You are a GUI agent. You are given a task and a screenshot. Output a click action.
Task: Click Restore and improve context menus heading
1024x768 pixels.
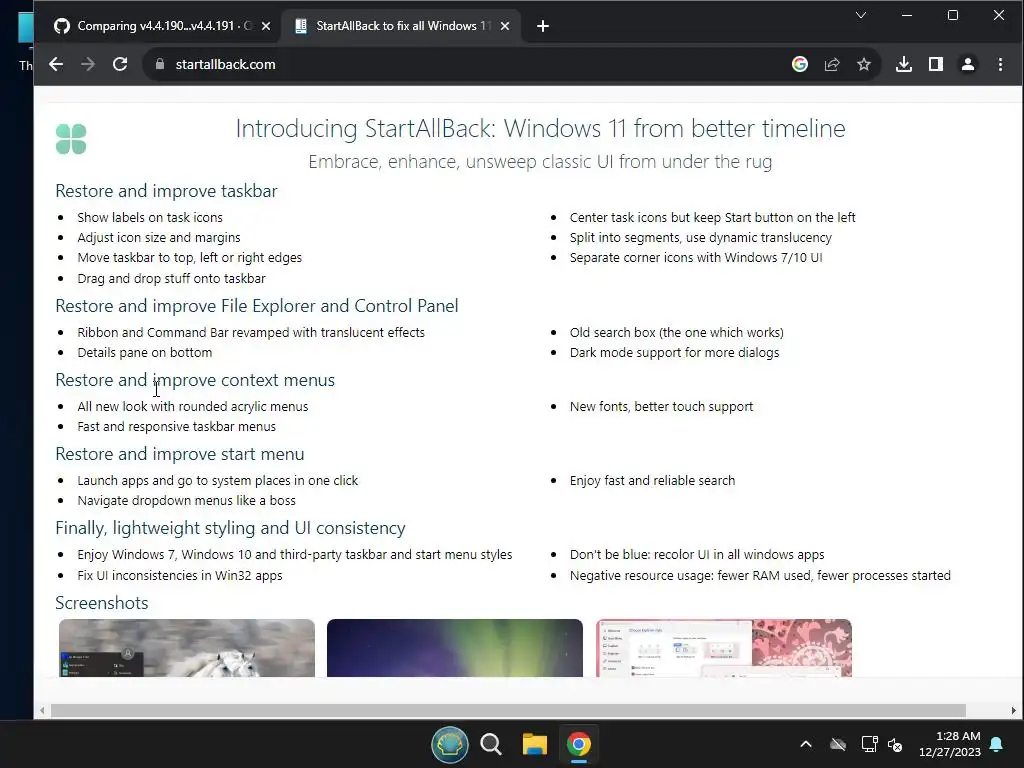pyautogui.click(x=195, y=380)
